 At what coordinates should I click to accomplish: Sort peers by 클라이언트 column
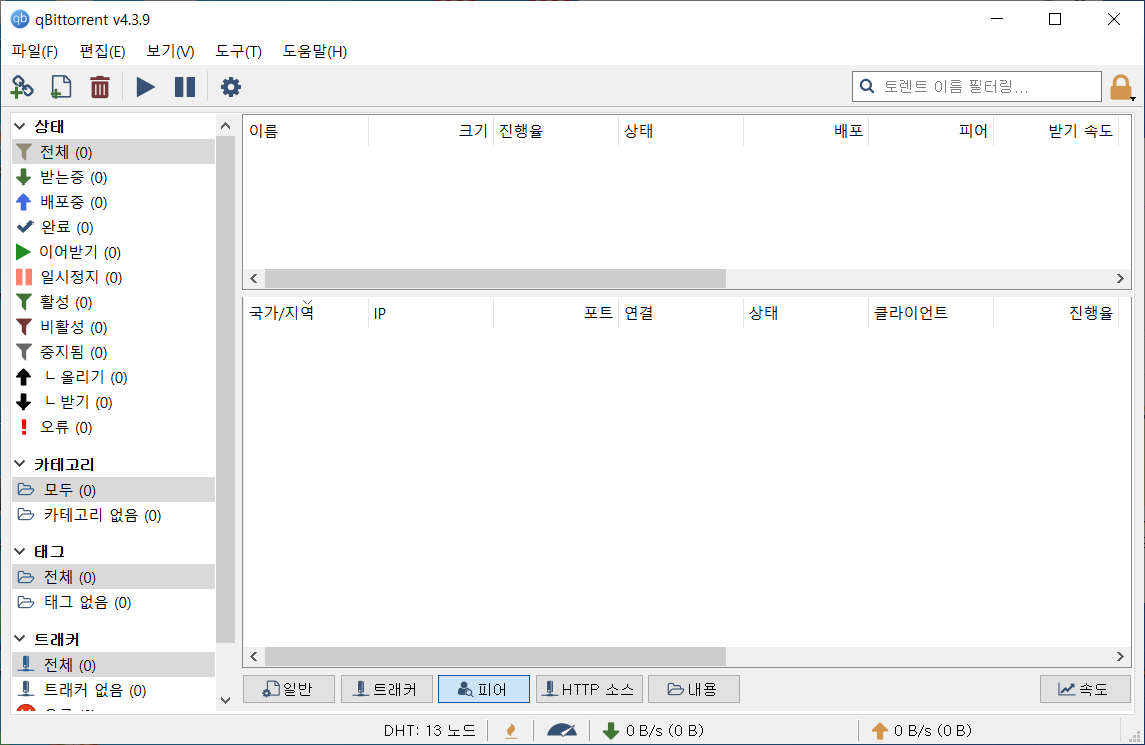click(x=931, y=313)
